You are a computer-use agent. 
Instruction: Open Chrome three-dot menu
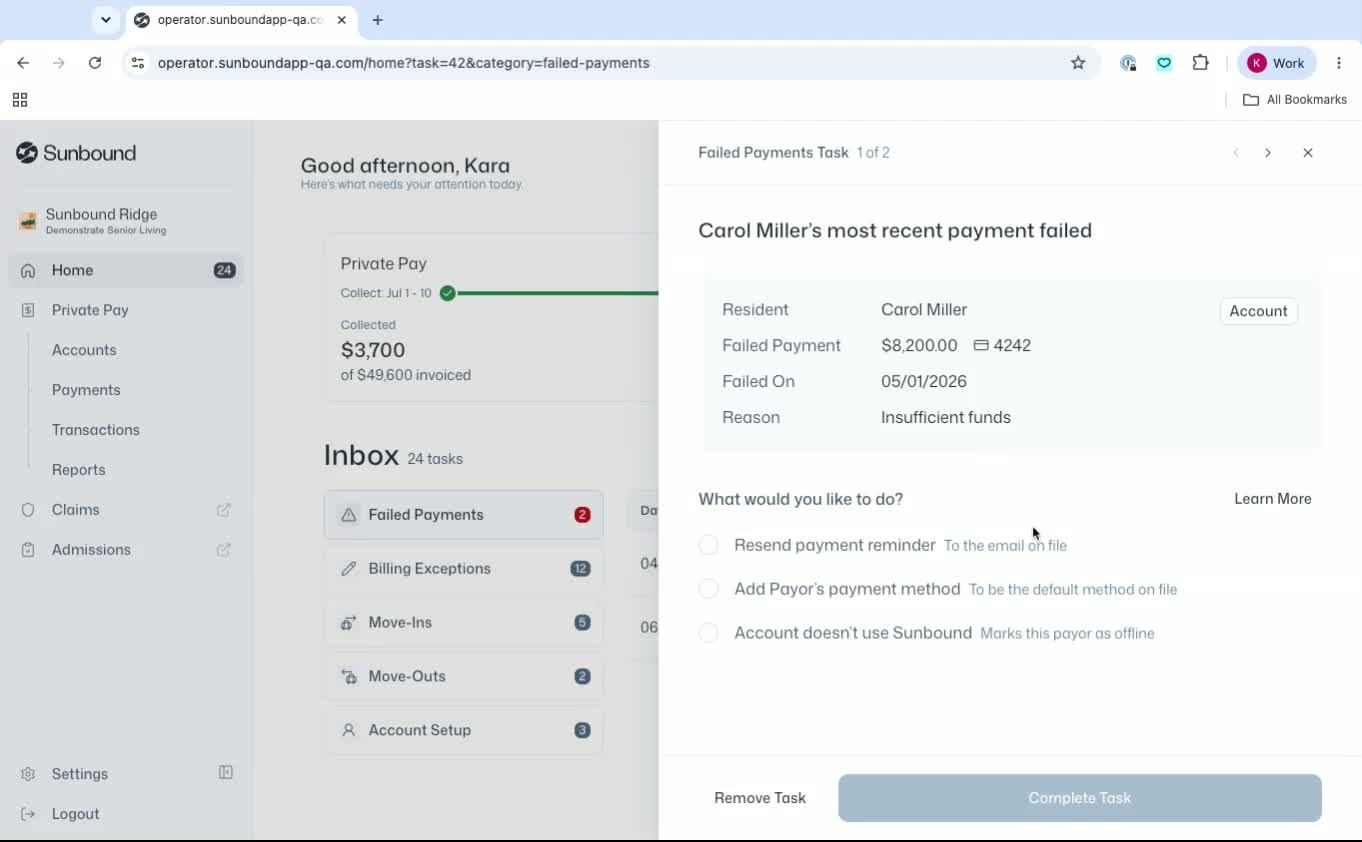(1339, 63)
